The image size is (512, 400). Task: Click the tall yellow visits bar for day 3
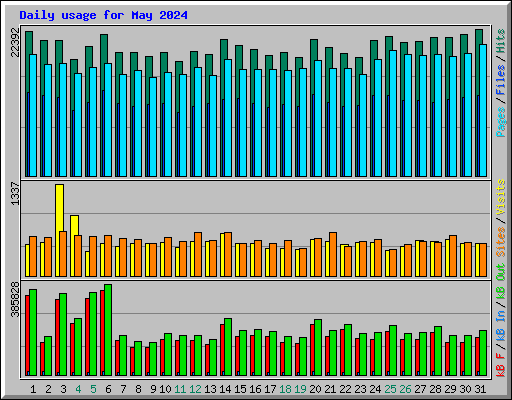point(59,207)
